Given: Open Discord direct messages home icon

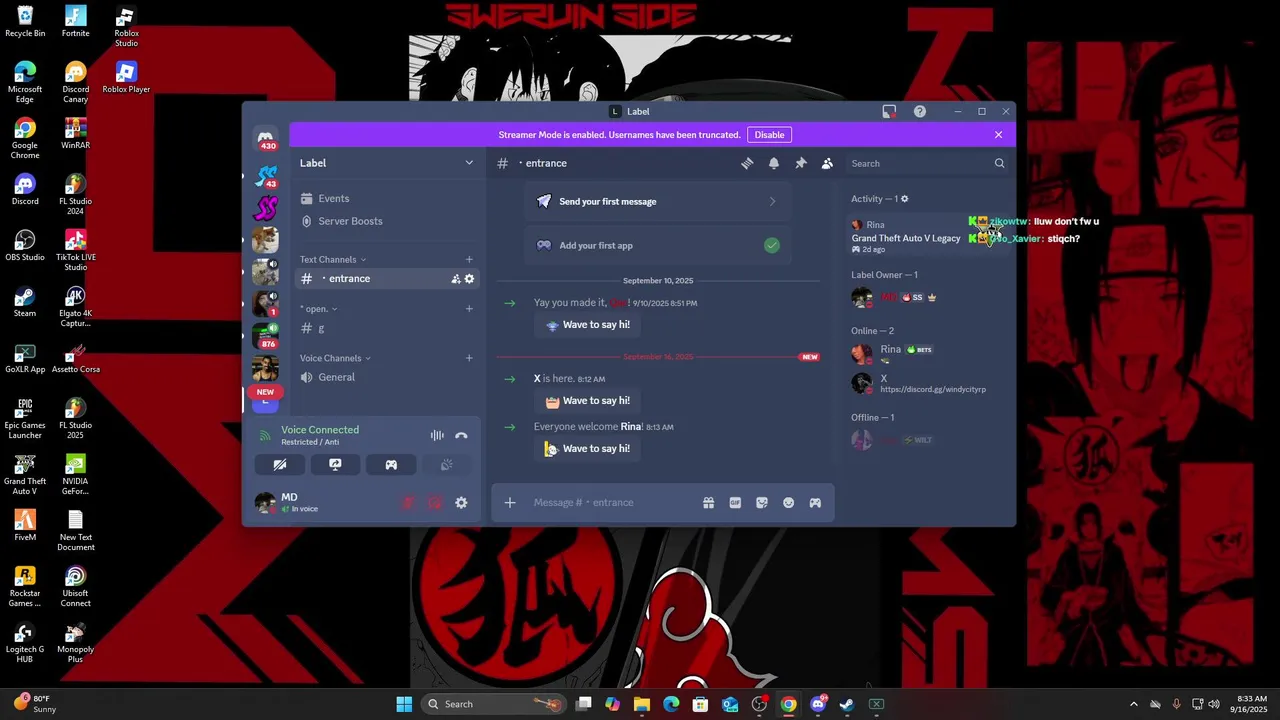Looking at the screenshot, I should [x=265, y=139].
